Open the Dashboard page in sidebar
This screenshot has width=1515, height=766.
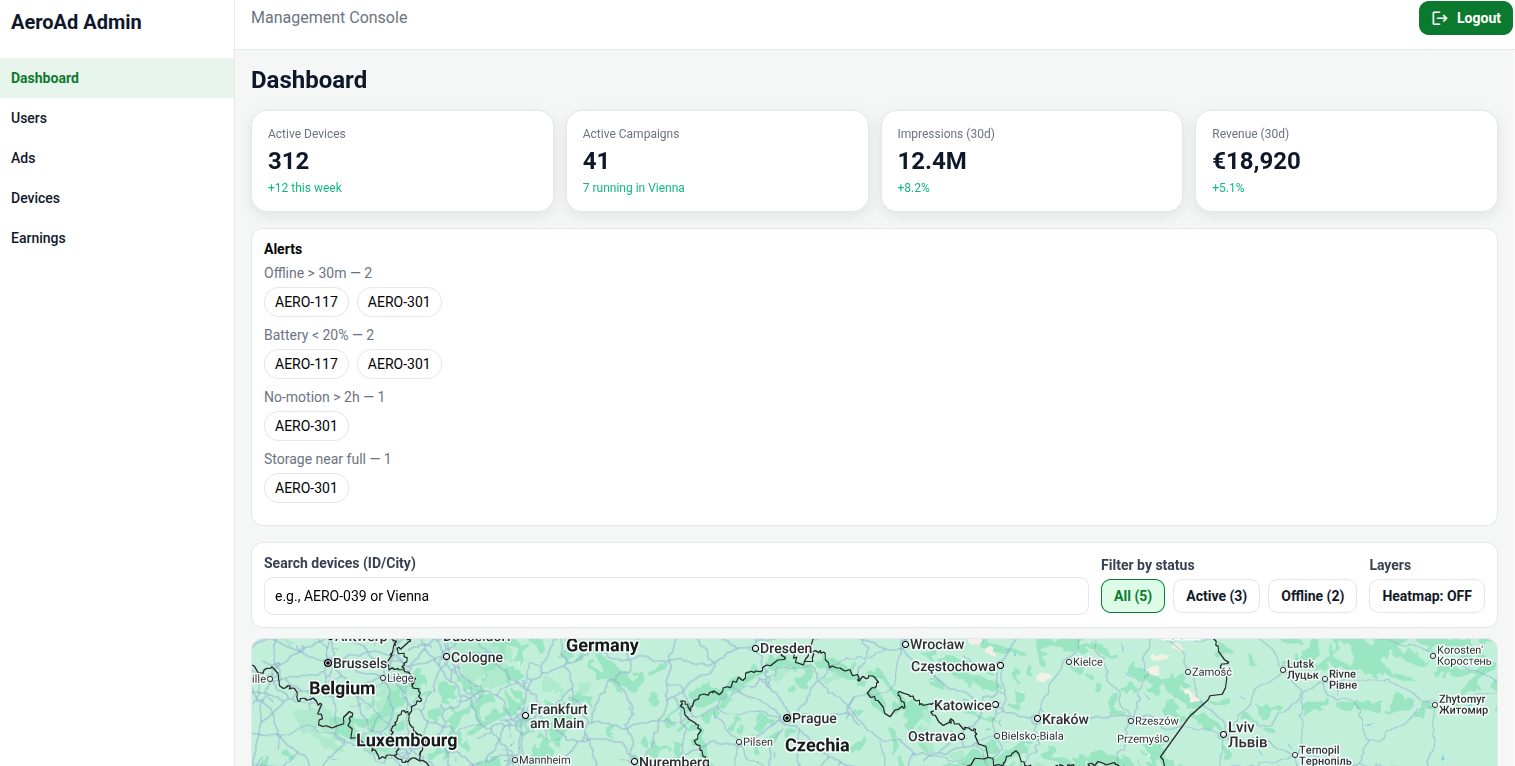(x=117, y=78)
